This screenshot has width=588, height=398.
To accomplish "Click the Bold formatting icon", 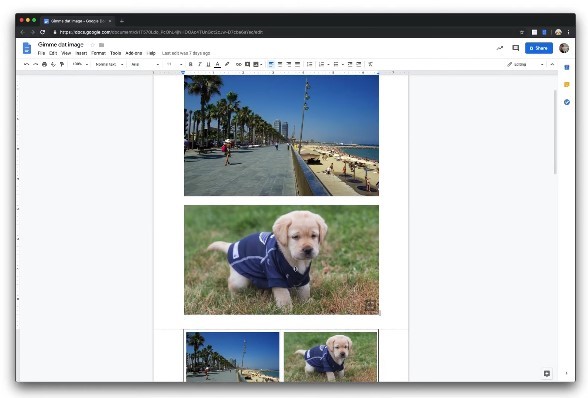I will [190, 65].
